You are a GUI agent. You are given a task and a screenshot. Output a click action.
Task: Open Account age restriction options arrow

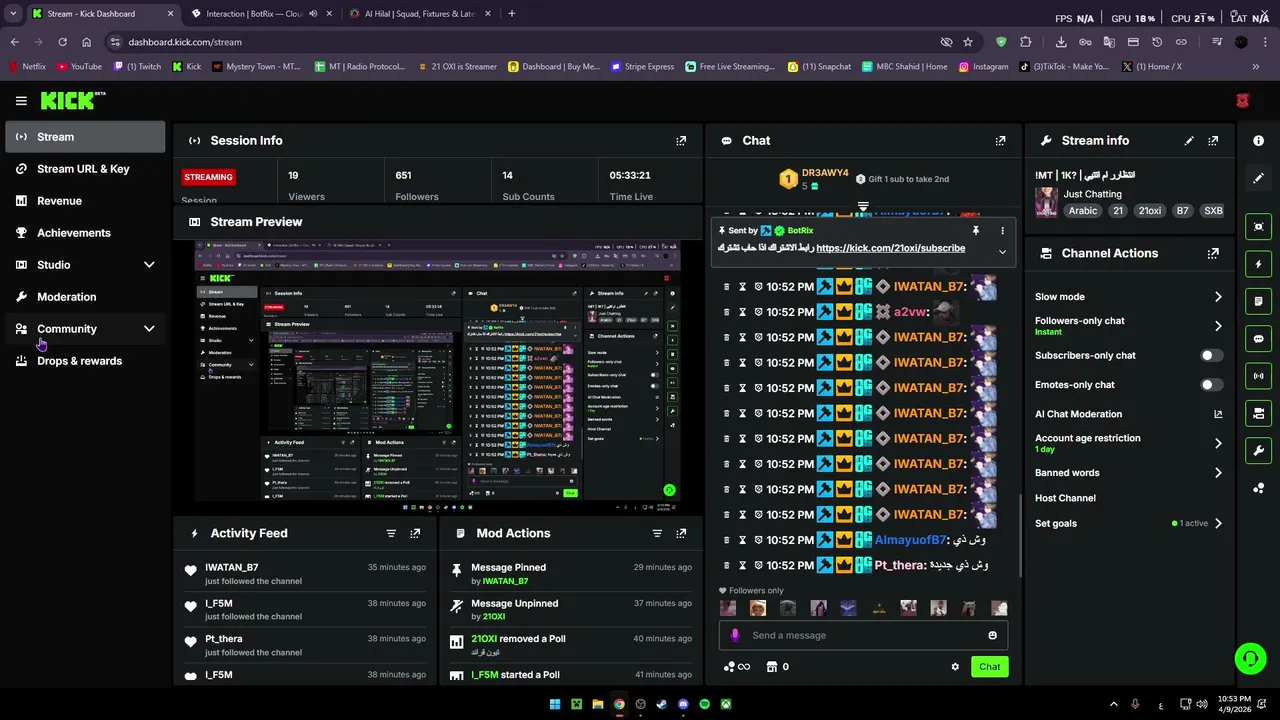[1218, 443]
